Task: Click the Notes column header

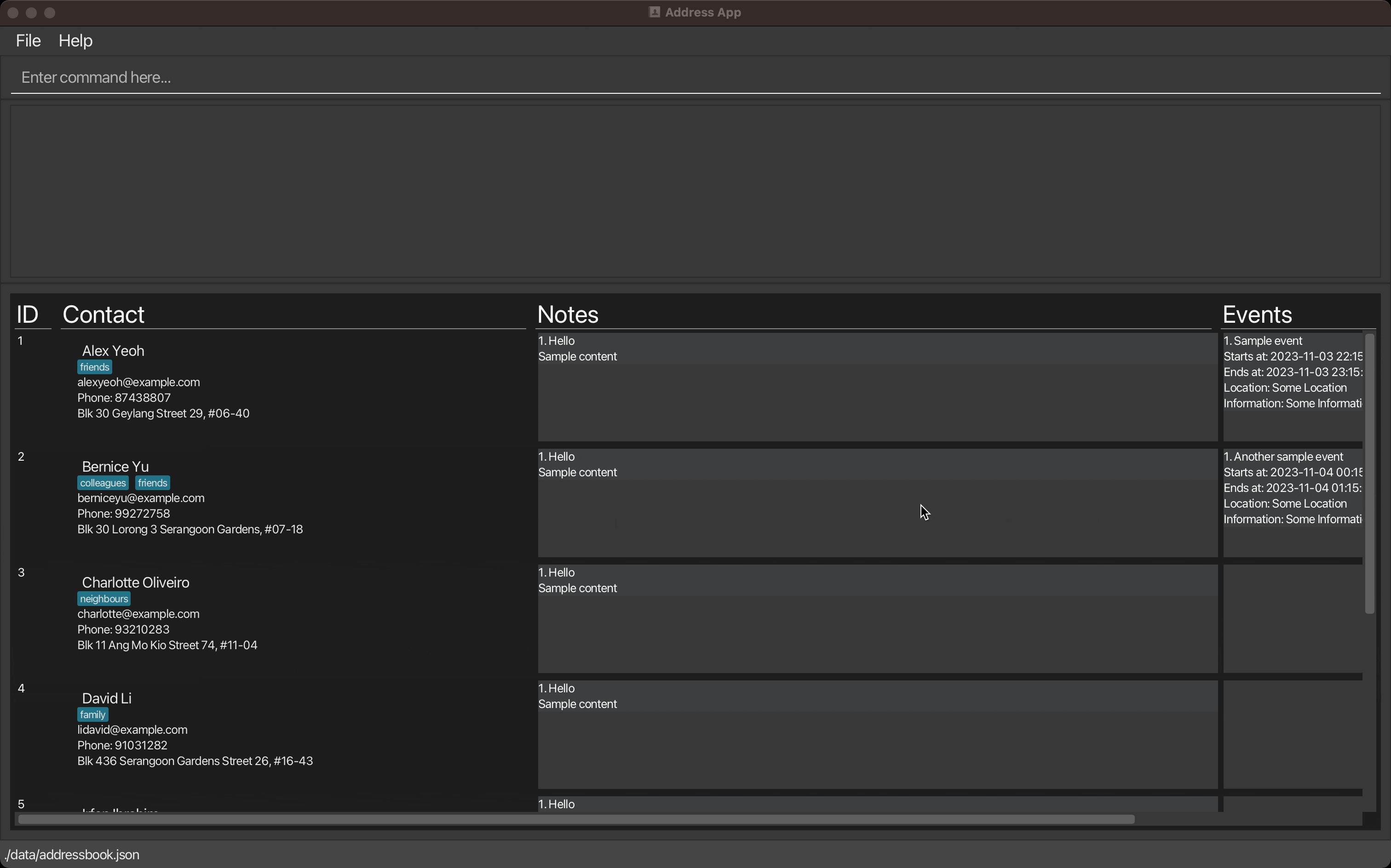Action: tap(568, 314)
